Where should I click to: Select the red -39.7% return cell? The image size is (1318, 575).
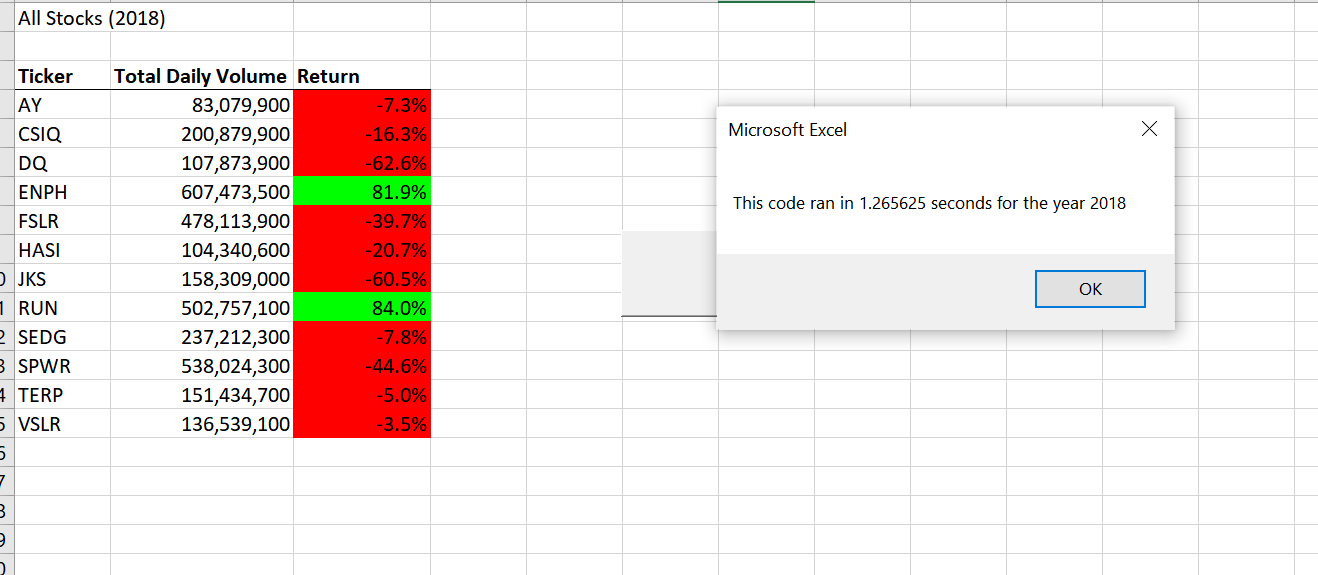[362, 221]
